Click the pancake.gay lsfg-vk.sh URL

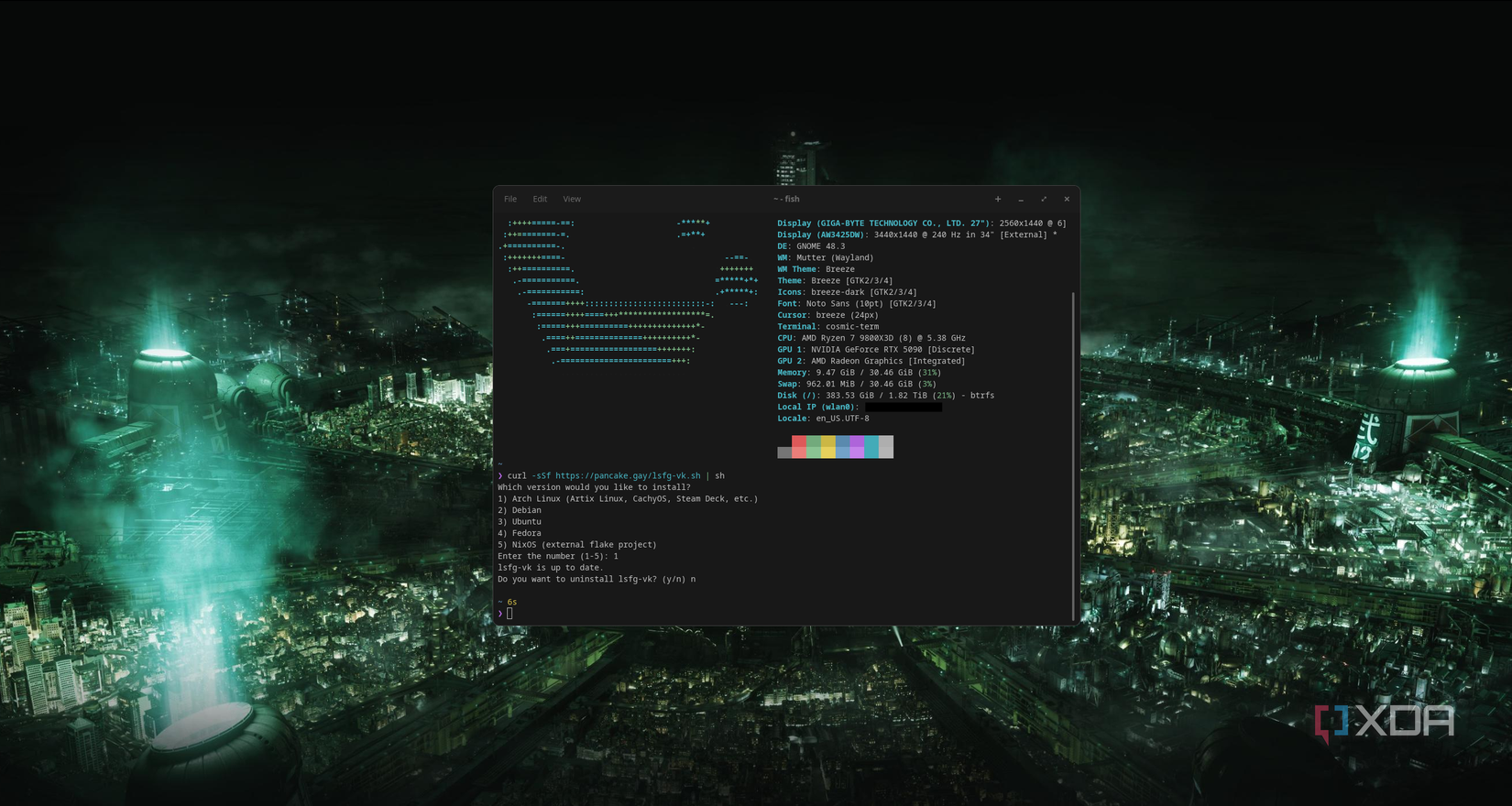pos(628,476)
